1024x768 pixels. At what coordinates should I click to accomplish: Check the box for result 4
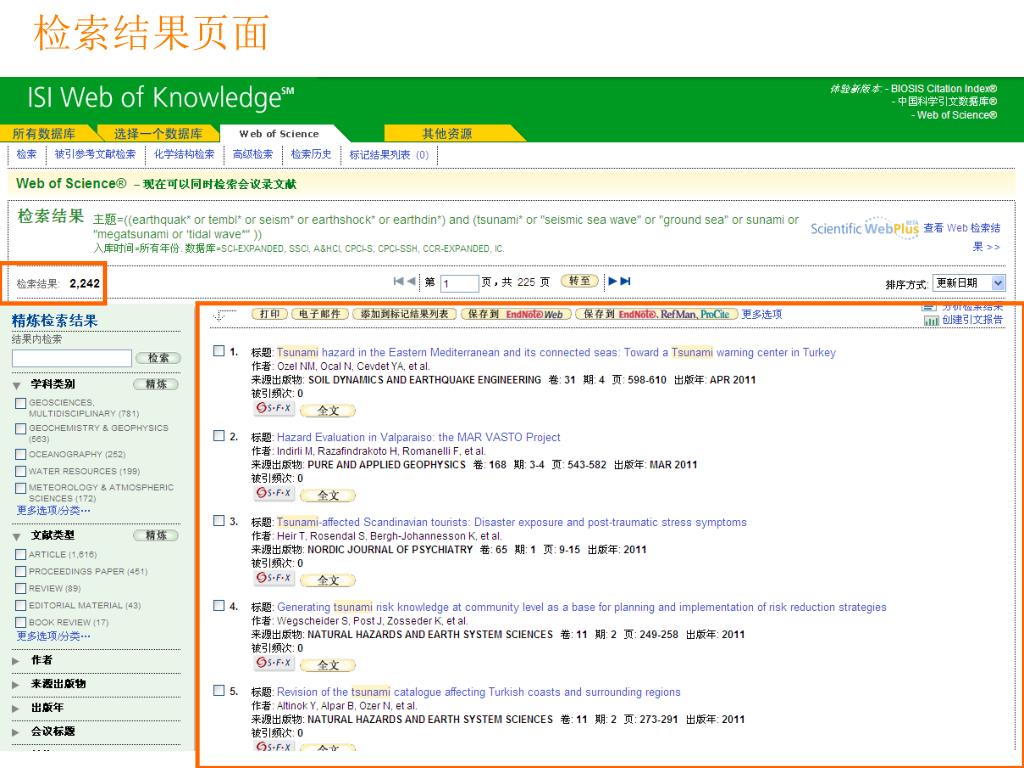coord(219,606)
